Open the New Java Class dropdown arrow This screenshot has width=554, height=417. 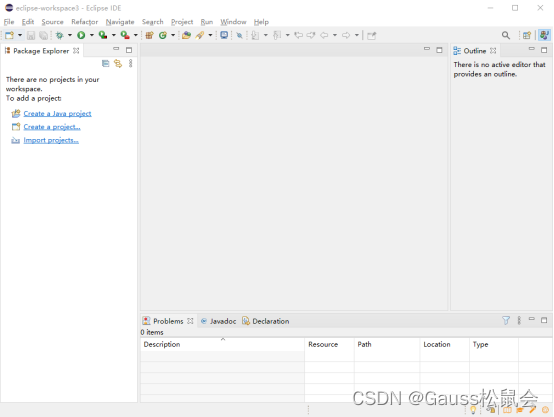[173, 35]
